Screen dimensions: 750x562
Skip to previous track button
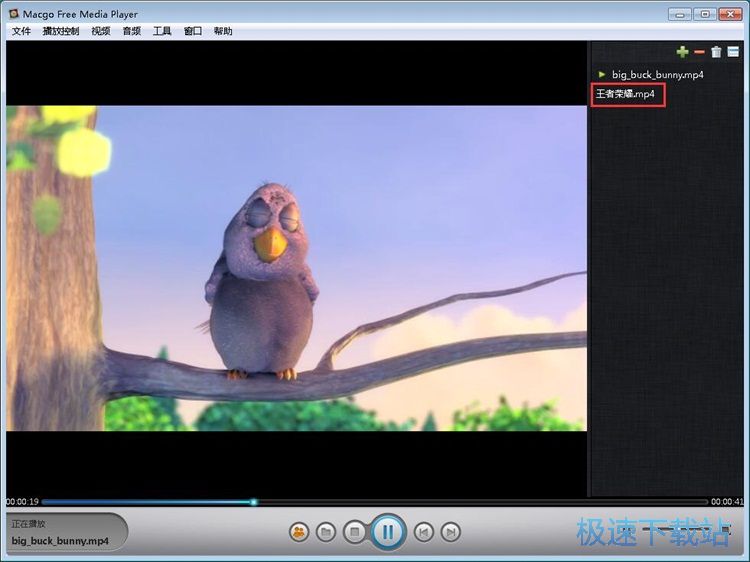[x=423, y=532]
